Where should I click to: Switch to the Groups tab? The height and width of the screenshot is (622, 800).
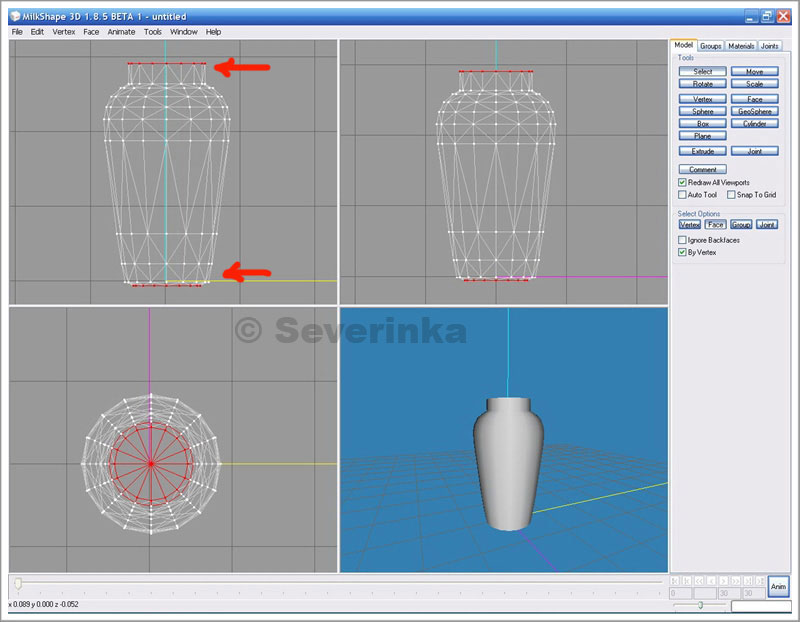[711, 46]
